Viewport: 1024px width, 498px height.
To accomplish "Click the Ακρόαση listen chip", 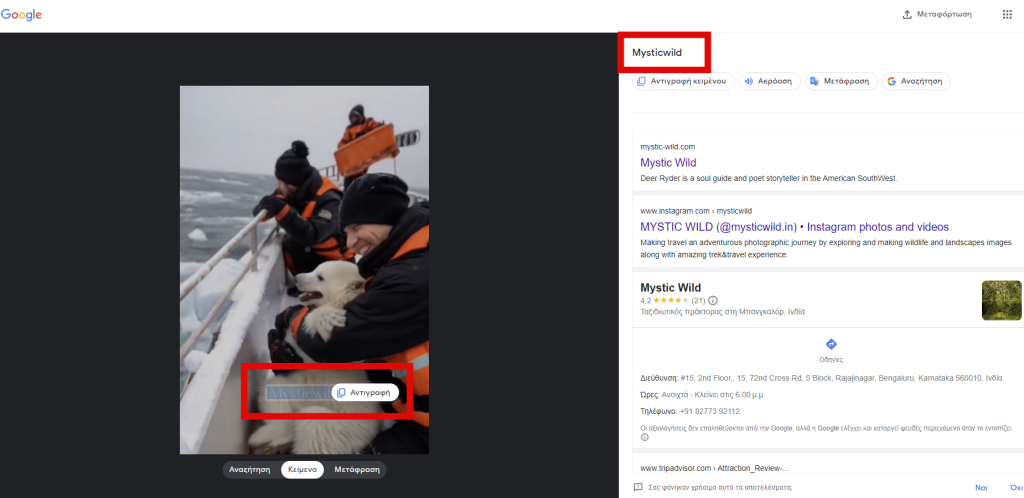I will click(769, 82).
